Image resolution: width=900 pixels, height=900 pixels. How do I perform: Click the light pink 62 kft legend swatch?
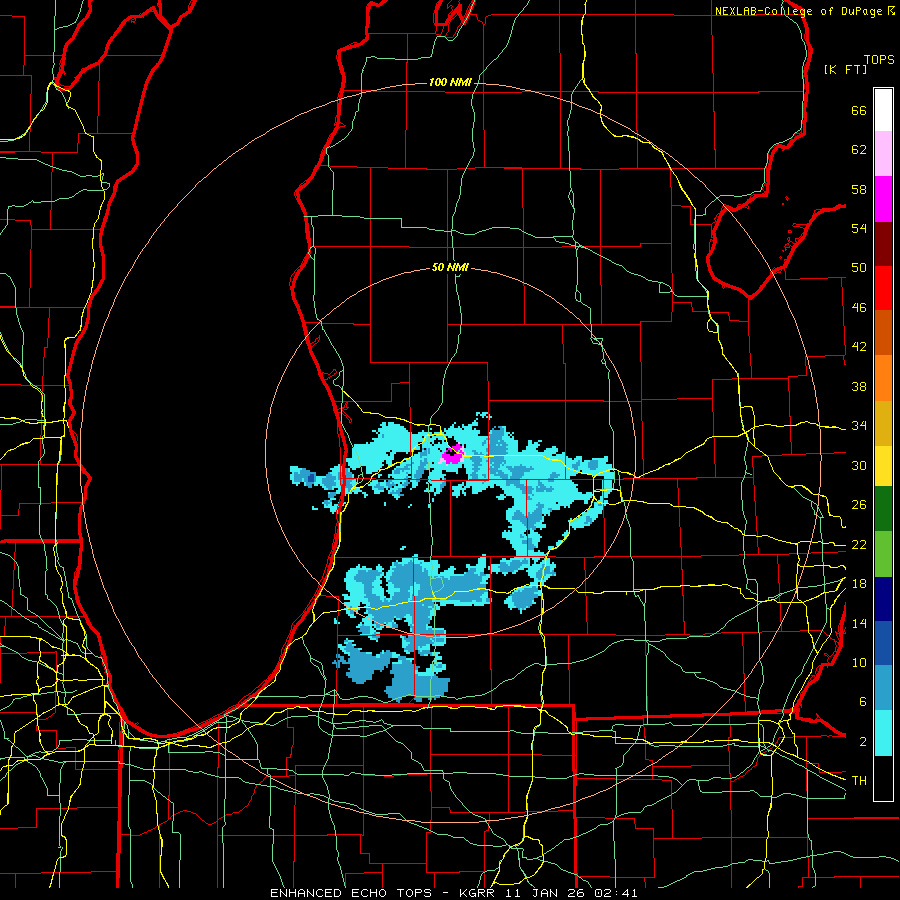click(883, 154)
